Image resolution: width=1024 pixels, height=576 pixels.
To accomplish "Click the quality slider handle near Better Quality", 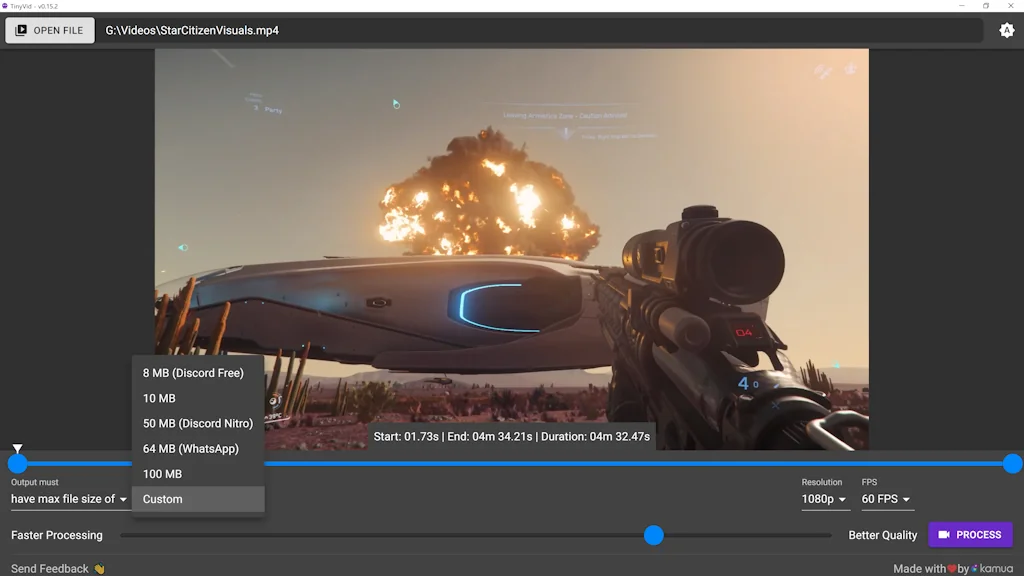I will (654, 535).
